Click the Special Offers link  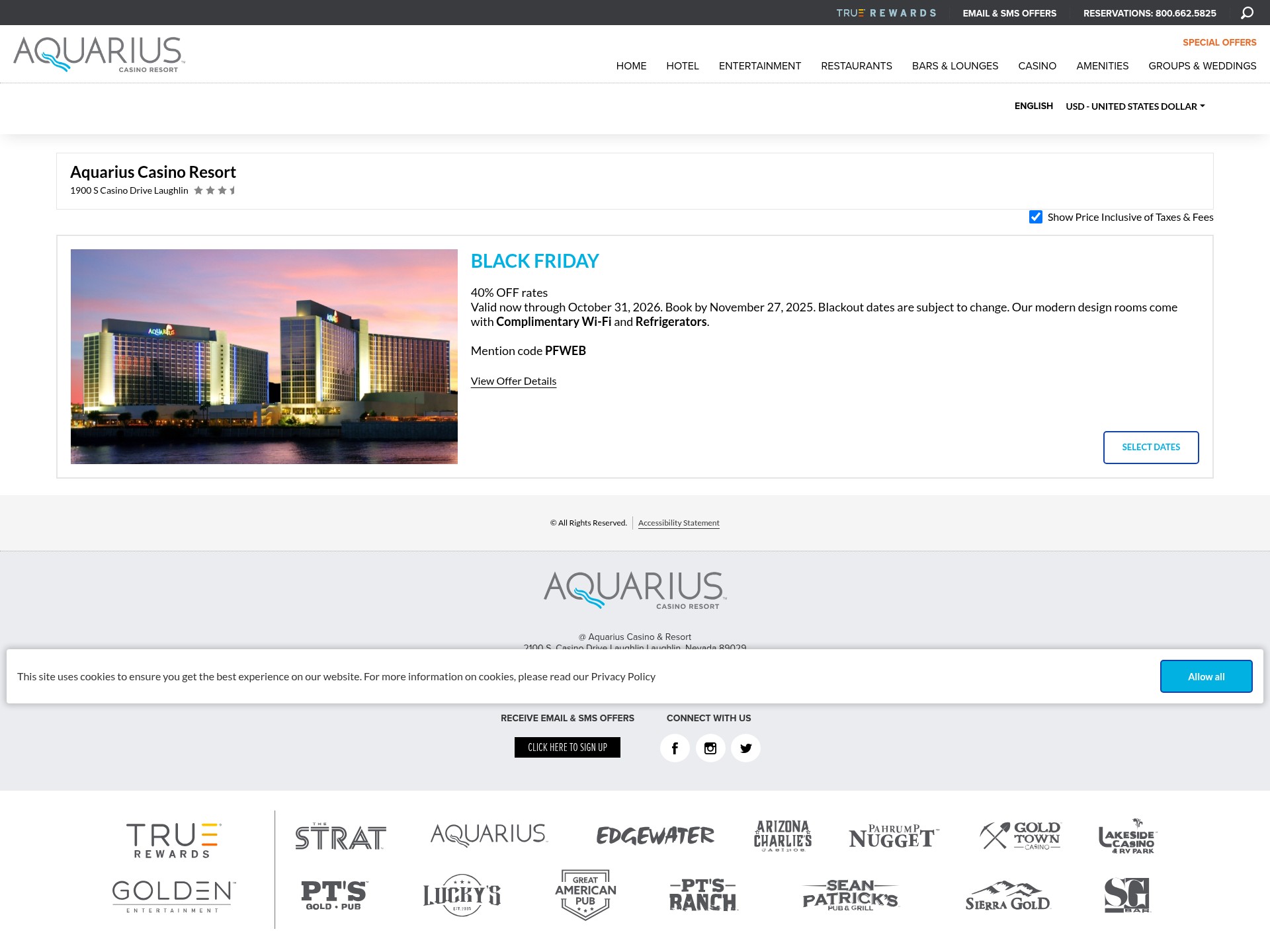coord(1220,42)
